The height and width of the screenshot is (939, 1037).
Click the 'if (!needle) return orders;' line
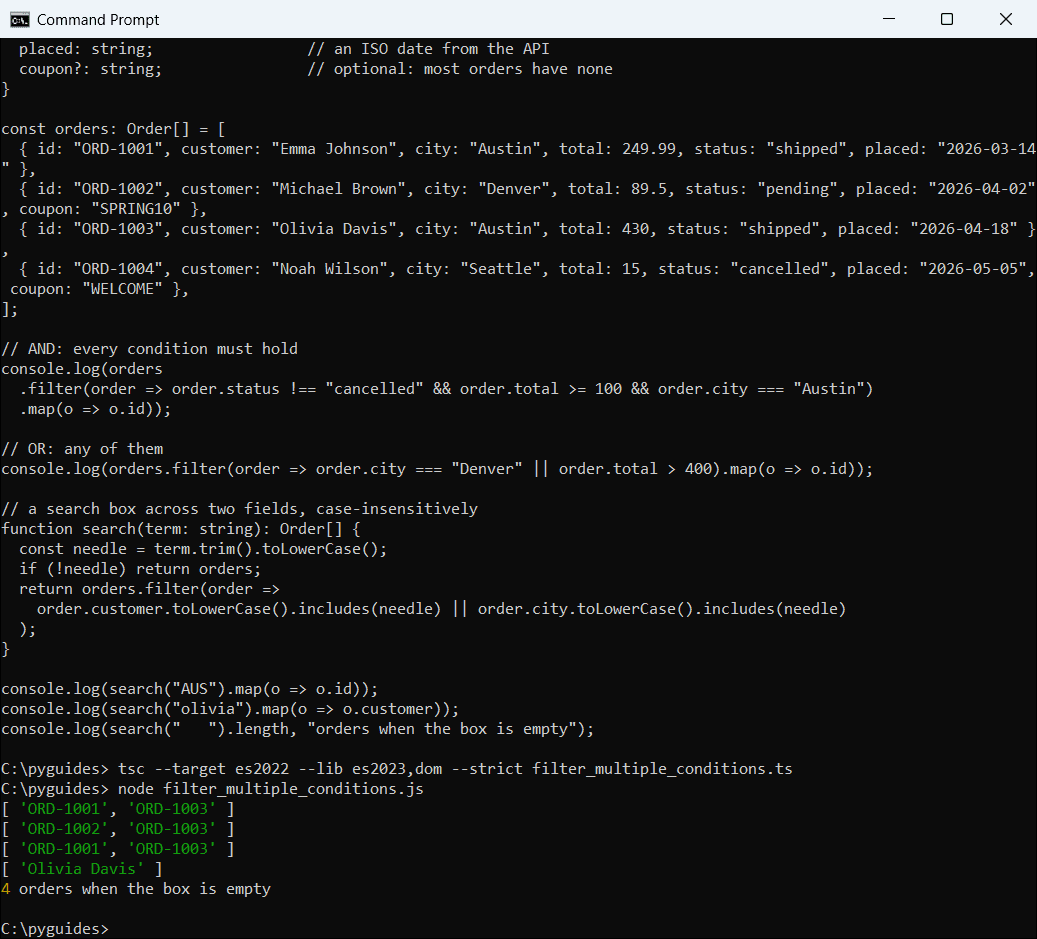point(140,569)
